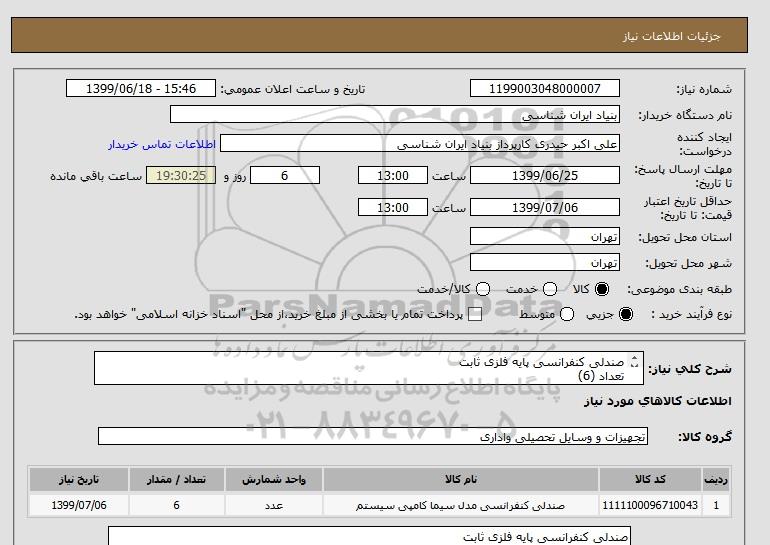Click the delivery province field تهران
This screenshot has height=545, width=770.
[545, 236]
